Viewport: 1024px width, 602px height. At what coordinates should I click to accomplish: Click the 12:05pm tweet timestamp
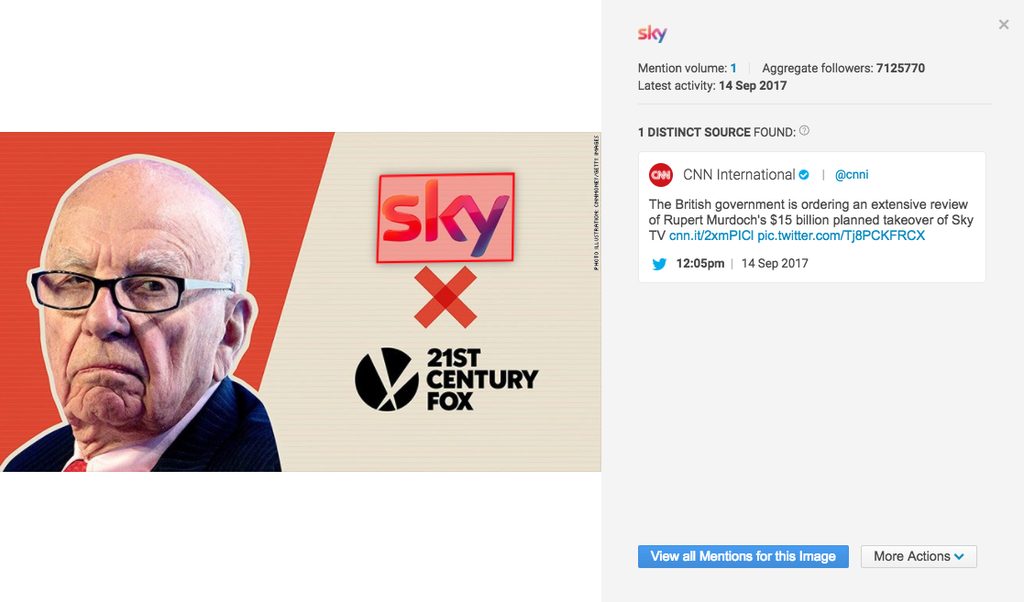[x=700, y=263]
